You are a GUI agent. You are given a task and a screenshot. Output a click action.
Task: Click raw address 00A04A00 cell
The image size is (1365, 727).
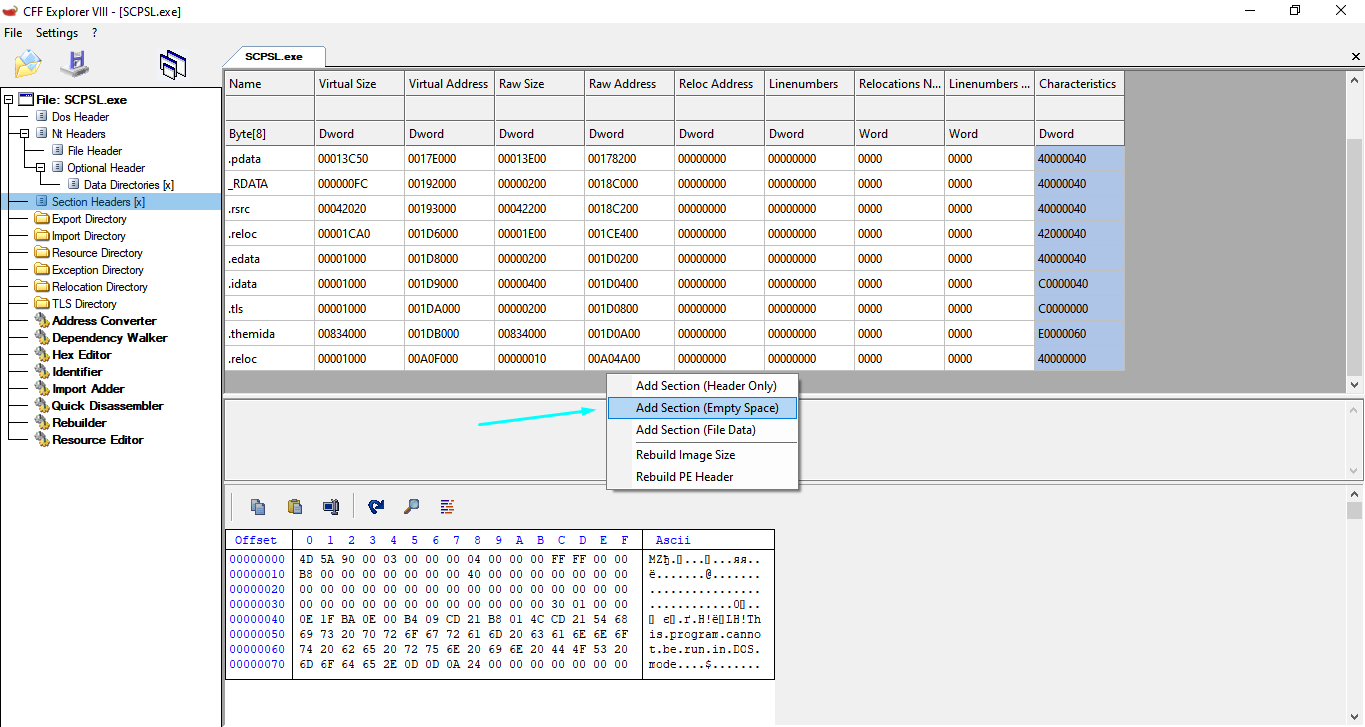[629, 359]
